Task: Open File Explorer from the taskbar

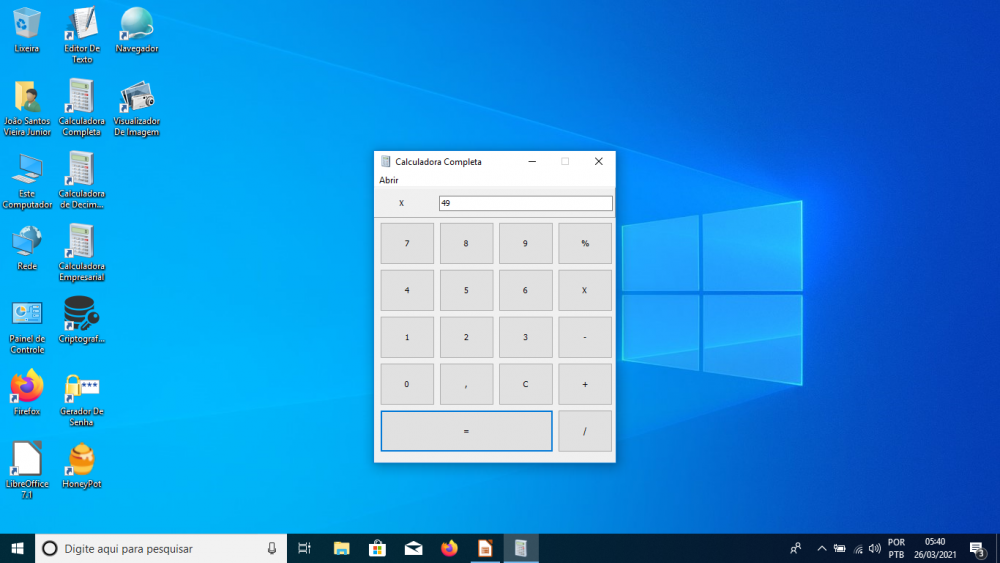Action: pyautogui.click(x=342, y=548)
